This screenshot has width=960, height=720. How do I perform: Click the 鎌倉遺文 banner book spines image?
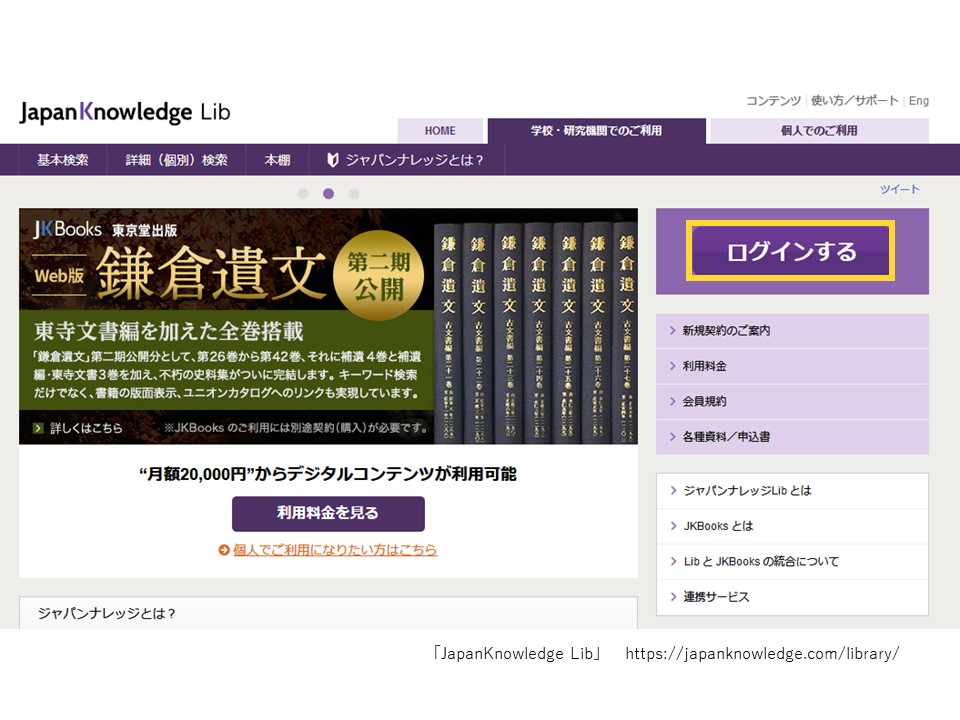536,334
